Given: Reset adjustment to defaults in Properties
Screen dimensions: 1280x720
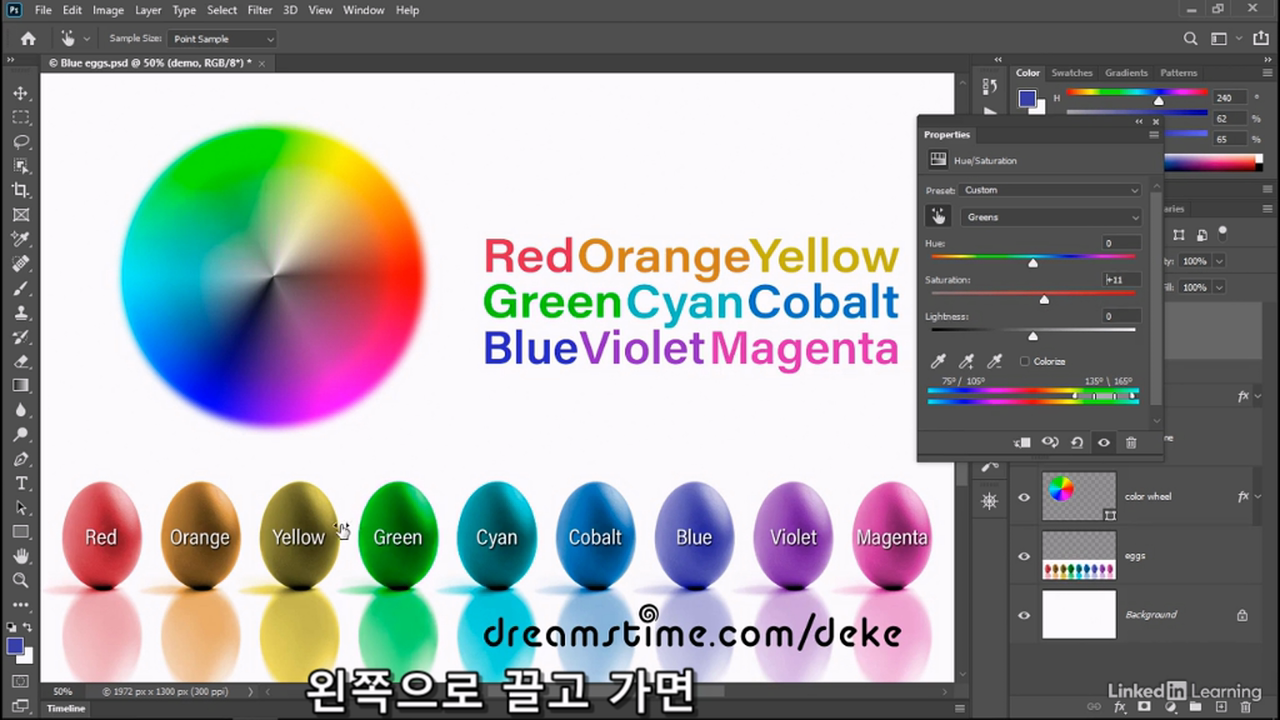Looking at the screenshot, I should [1077, 442].
